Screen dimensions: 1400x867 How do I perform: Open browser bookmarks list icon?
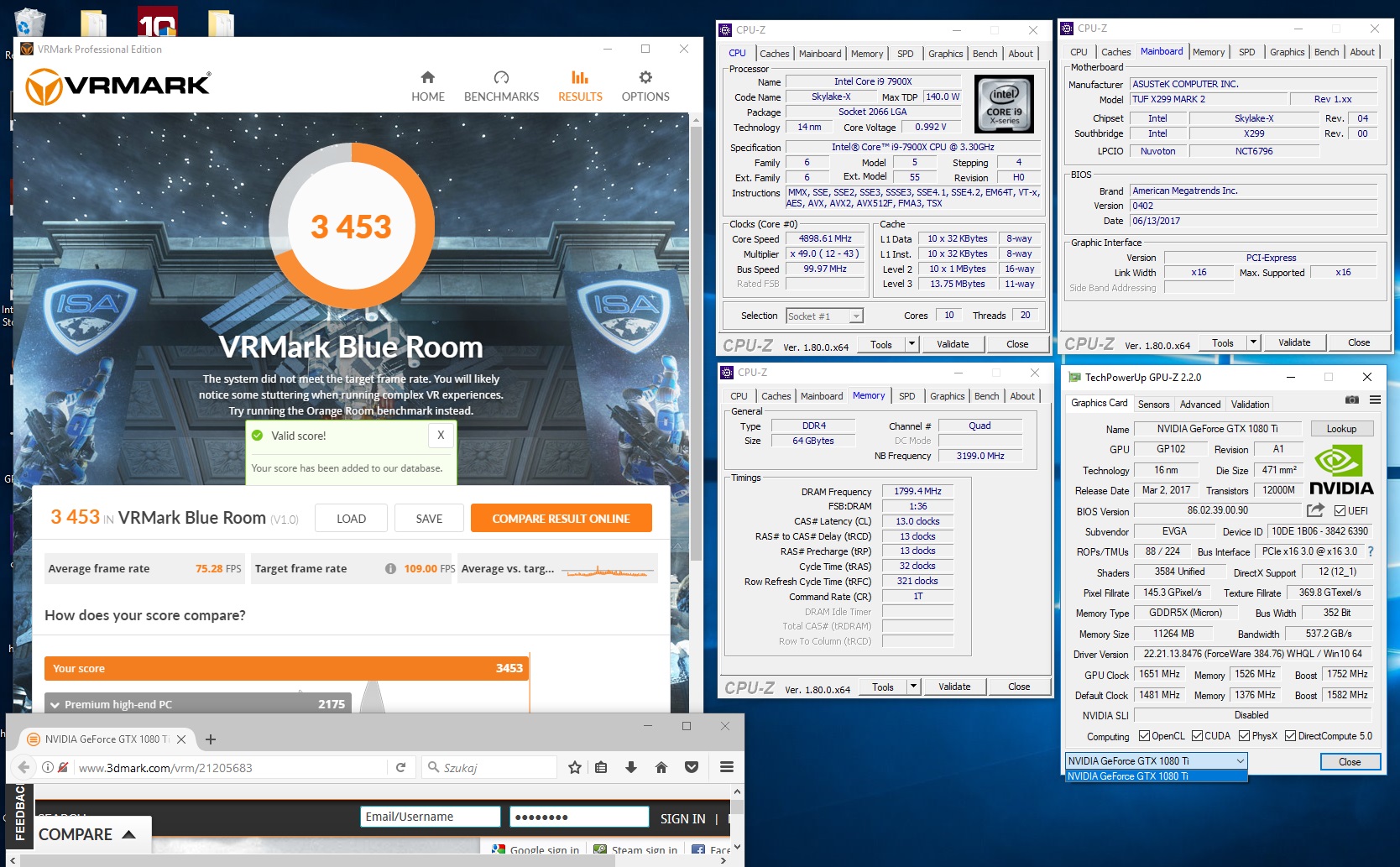[601, 767]
